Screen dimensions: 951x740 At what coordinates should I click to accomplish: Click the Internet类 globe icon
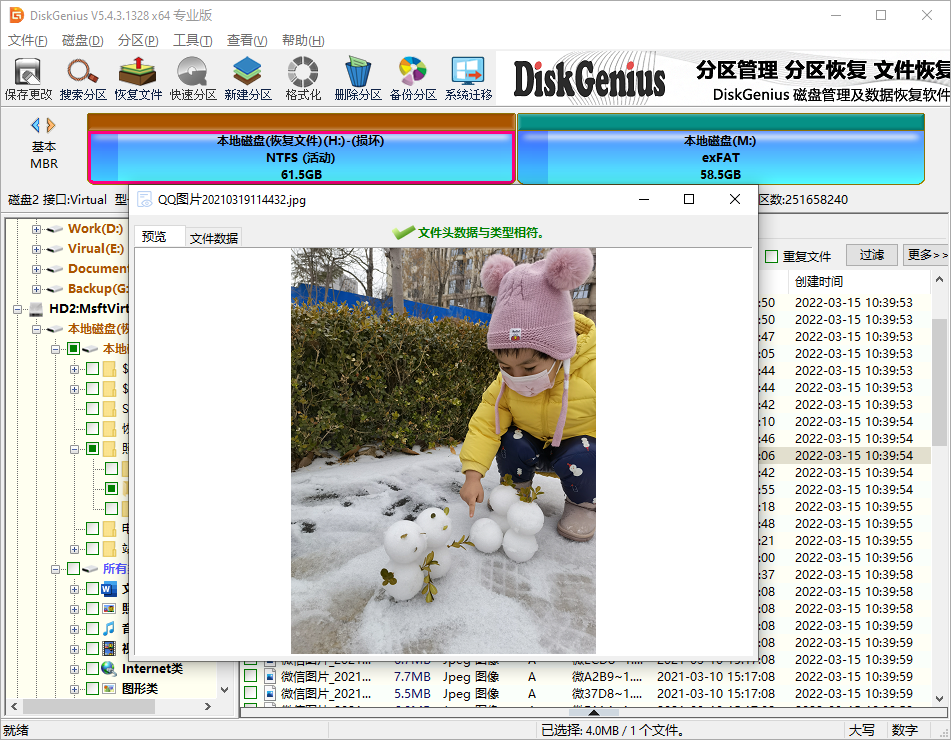(x=109, y=668)
